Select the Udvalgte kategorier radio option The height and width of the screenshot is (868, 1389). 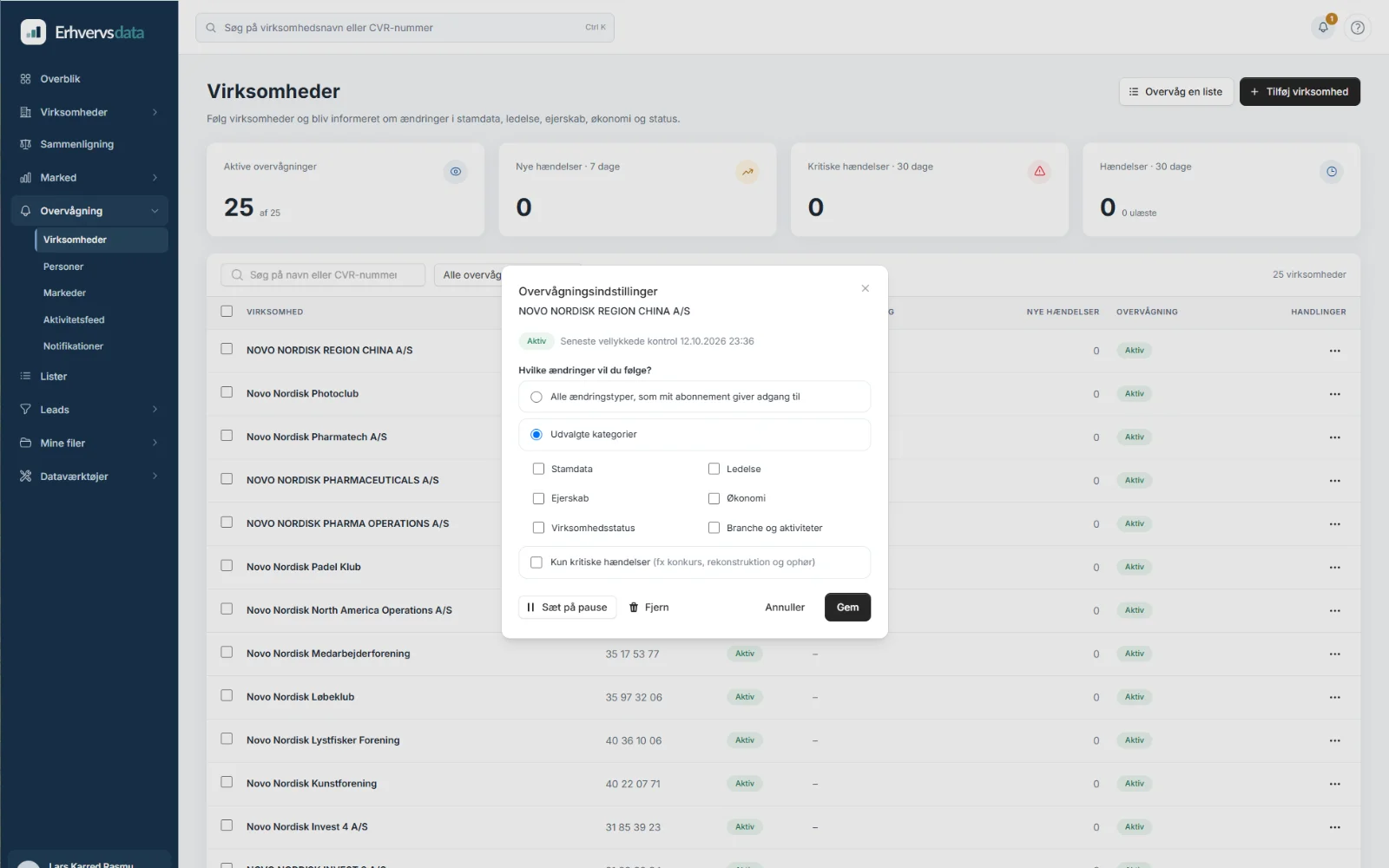click(x=537, y=434)
